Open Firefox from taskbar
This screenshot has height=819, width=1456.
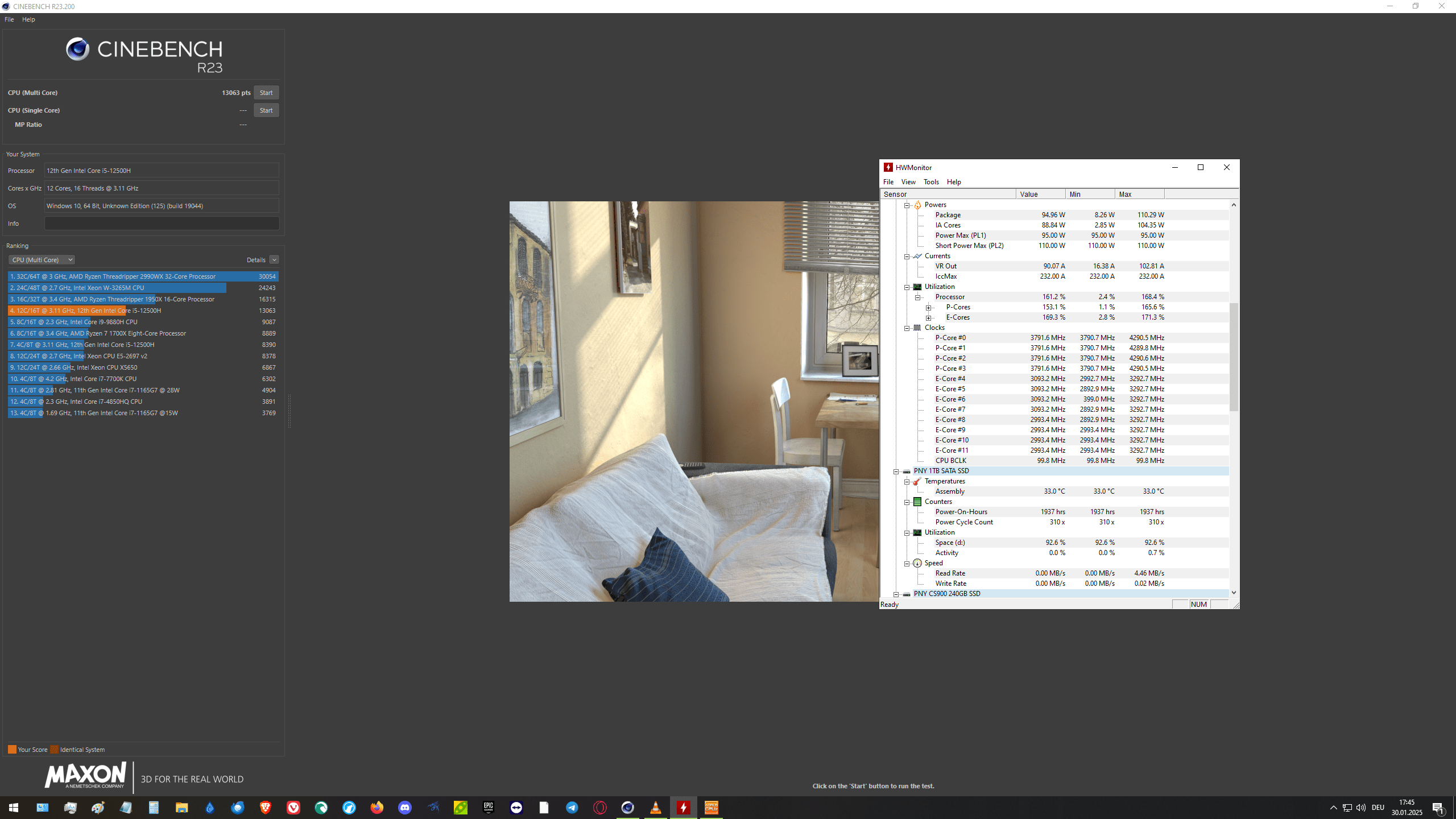click(377, 808)
